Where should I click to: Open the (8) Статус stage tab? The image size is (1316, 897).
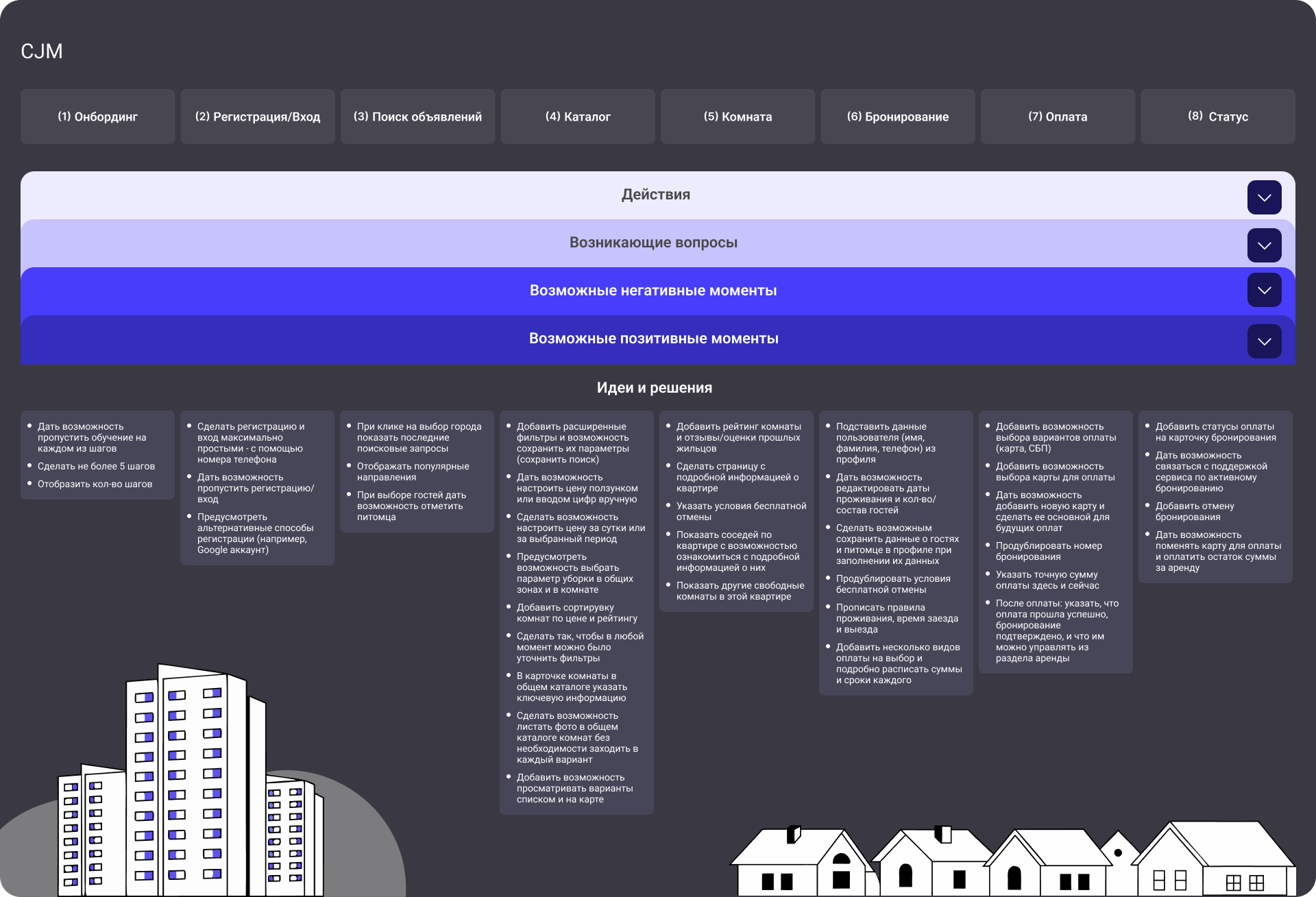click(1218, 116)
